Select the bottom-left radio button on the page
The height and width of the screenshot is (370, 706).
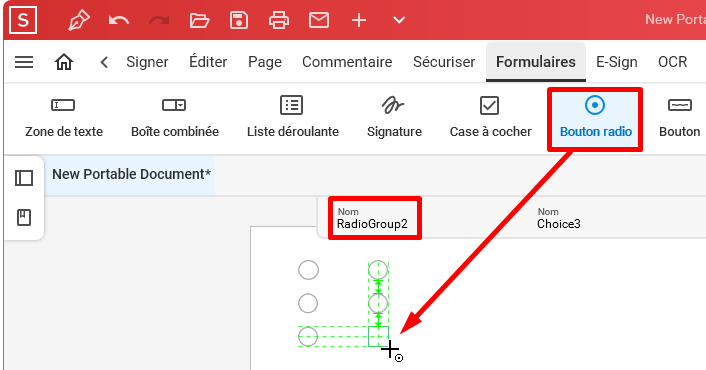point(308,337)
